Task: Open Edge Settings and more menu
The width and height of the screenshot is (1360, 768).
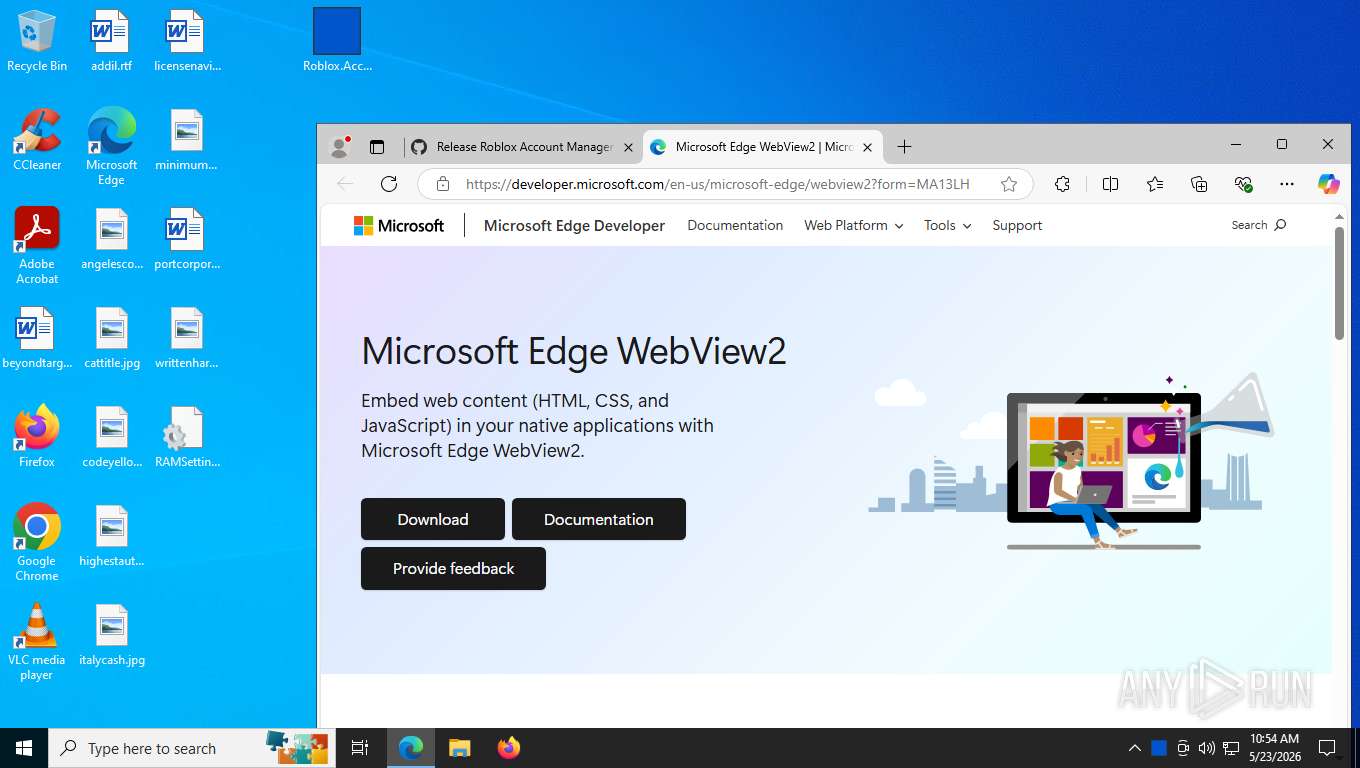Action: pos(1287,184)
